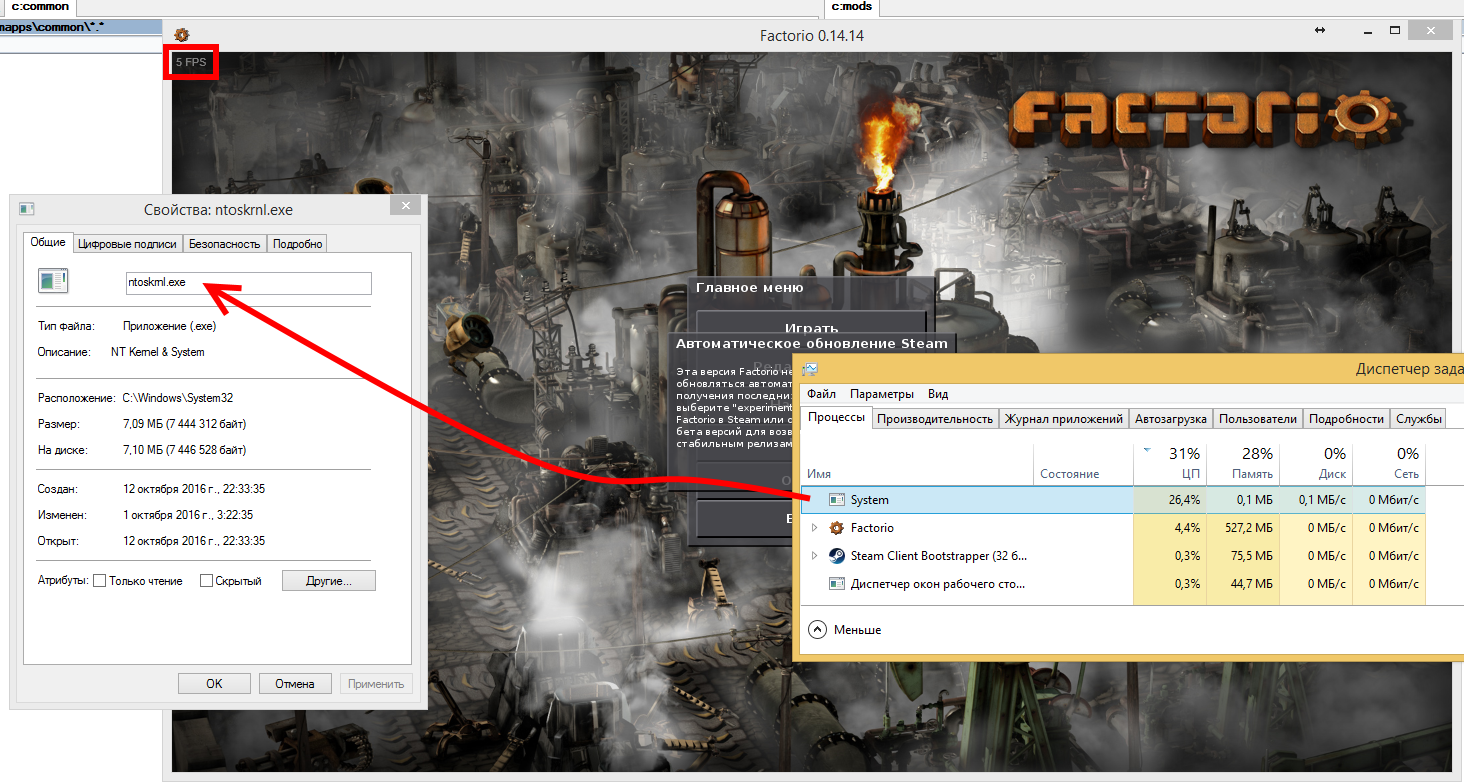1464x782 pixels.
Task: Click the Task Manager title bar icon
Action: [x=810, y=369]
